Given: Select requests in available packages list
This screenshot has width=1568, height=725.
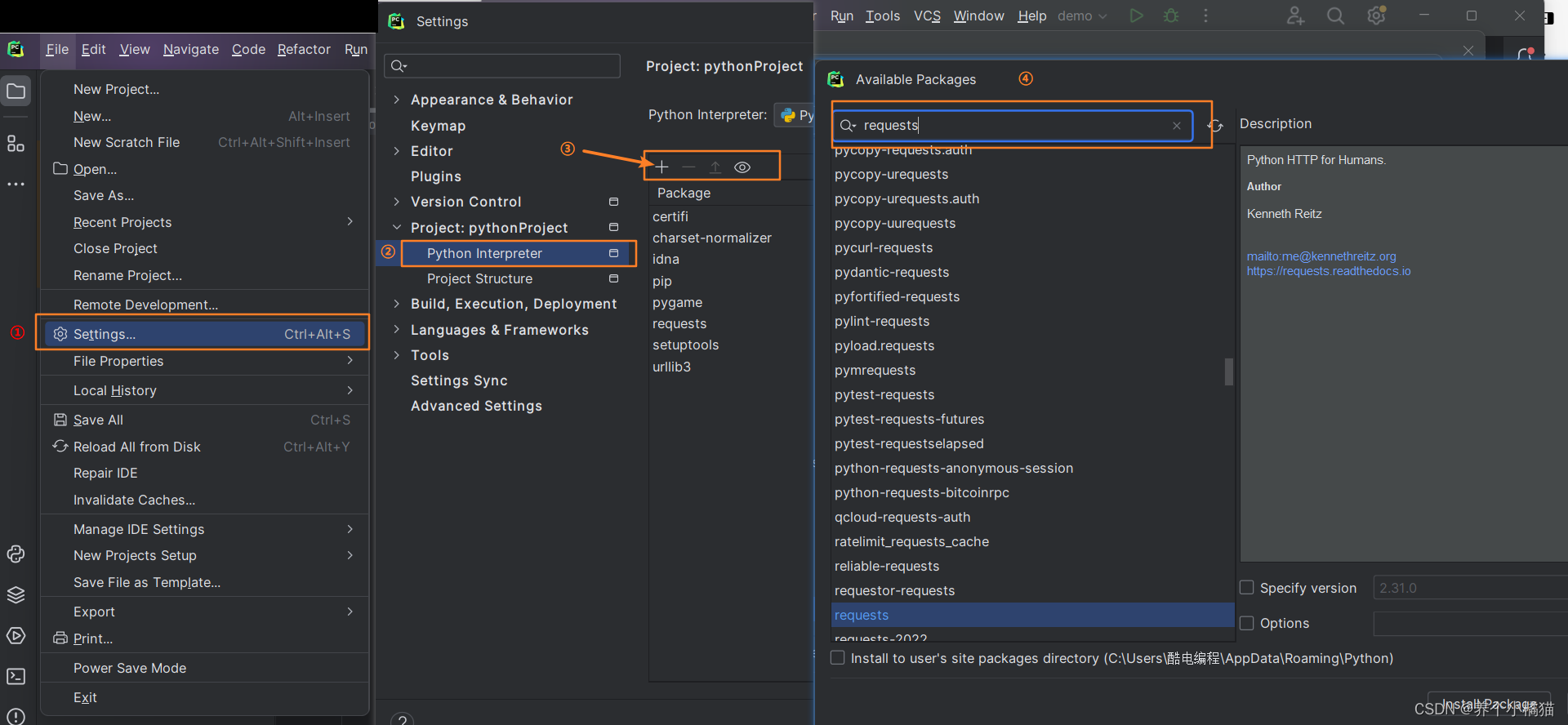Looking at the screenshot, I should pos(1032,615).
